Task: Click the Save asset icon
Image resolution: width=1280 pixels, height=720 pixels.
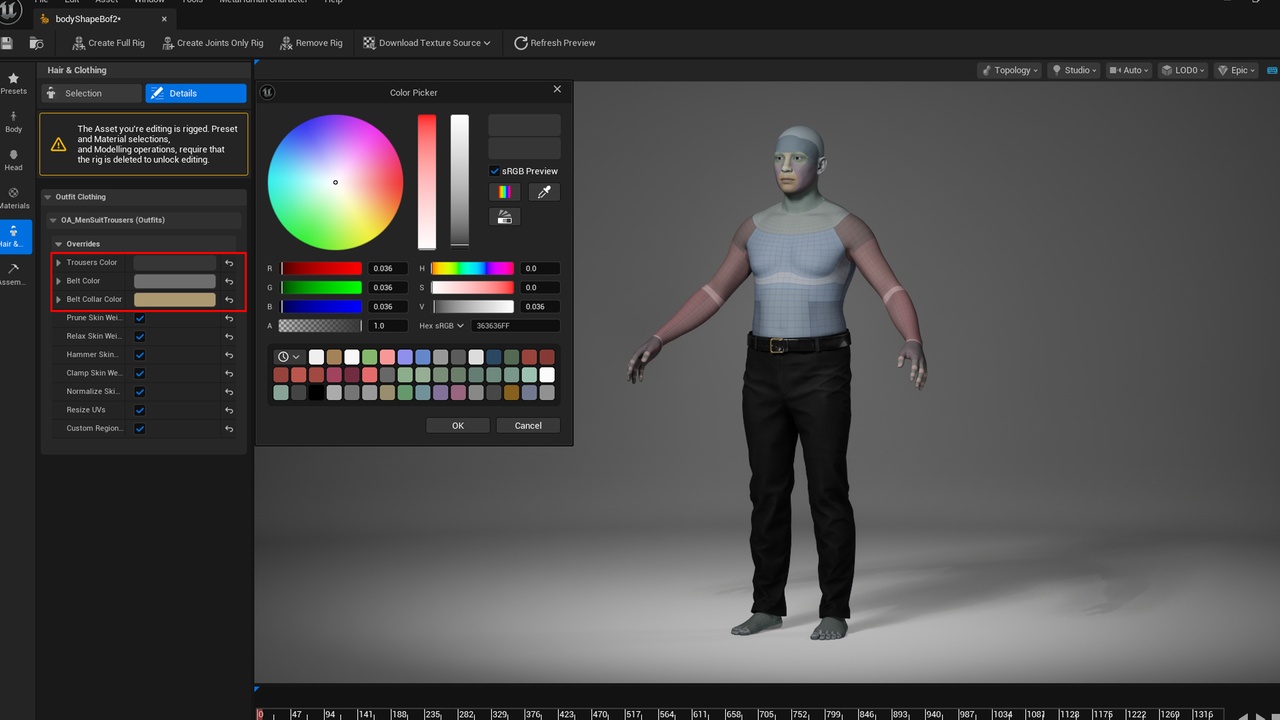Action: [x=7, y=43]
